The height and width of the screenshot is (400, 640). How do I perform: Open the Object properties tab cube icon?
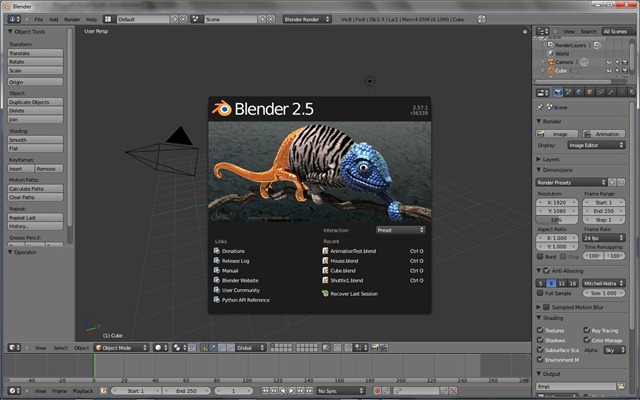point(589,93)
